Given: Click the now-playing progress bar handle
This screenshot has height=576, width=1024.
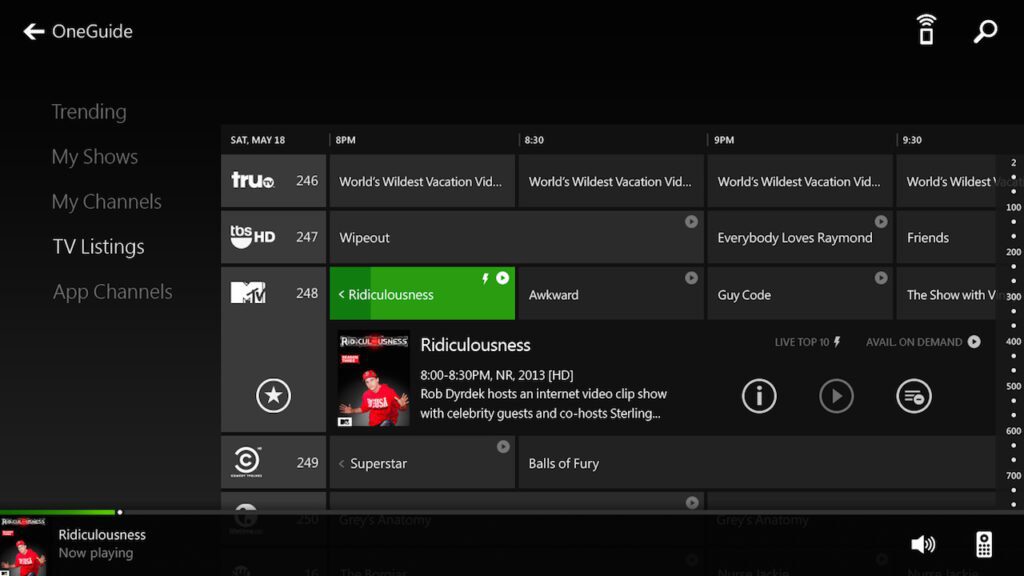Looking at the screenshot, I should 120,512.
